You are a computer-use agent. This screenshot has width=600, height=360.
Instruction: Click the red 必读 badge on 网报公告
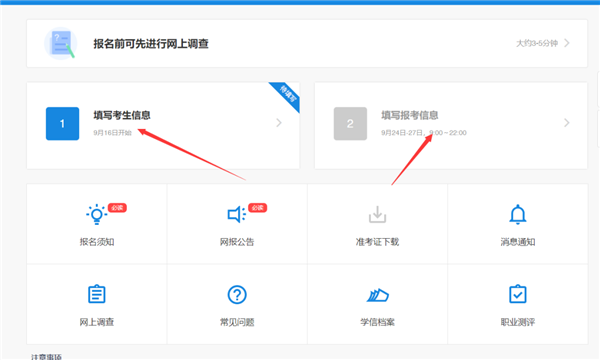(x=258, y=208)
